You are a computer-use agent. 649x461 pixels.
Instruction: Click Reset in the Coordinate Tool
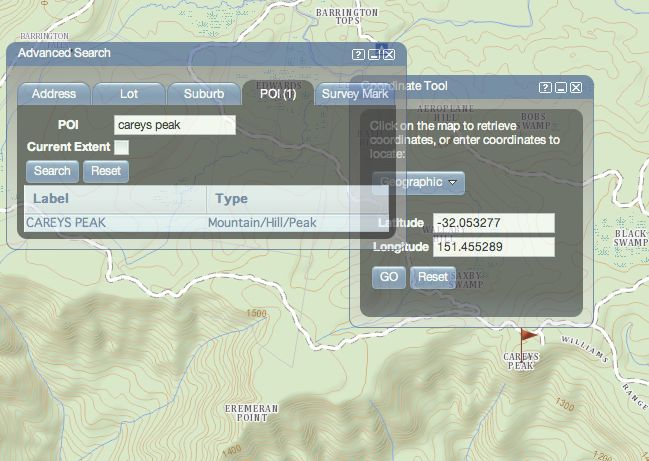tap(433, 277)
